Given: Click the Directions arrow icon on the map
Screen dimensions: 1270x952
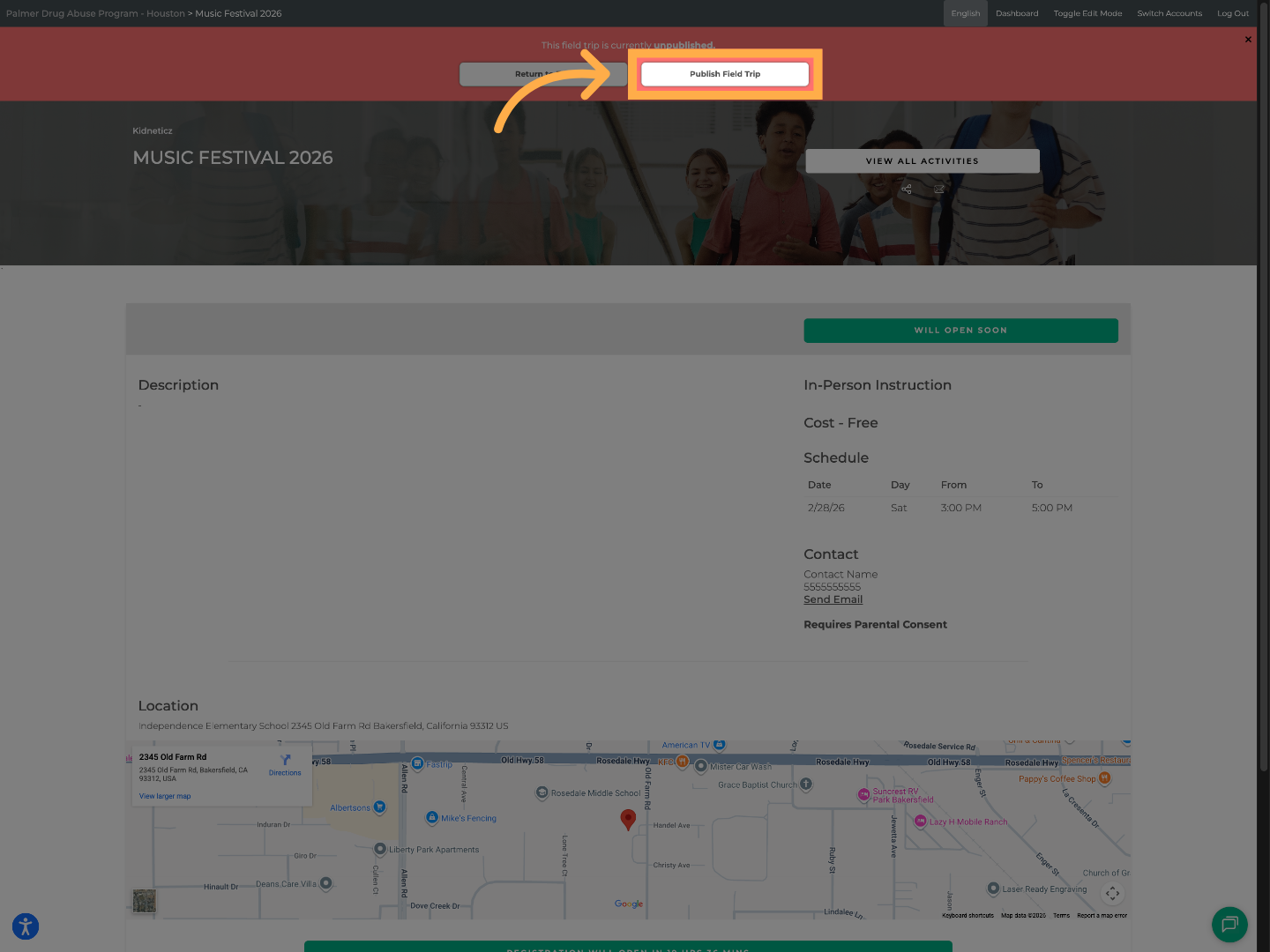Looking at the screenshot, I should pyautogui.click(x=285, y=760).
